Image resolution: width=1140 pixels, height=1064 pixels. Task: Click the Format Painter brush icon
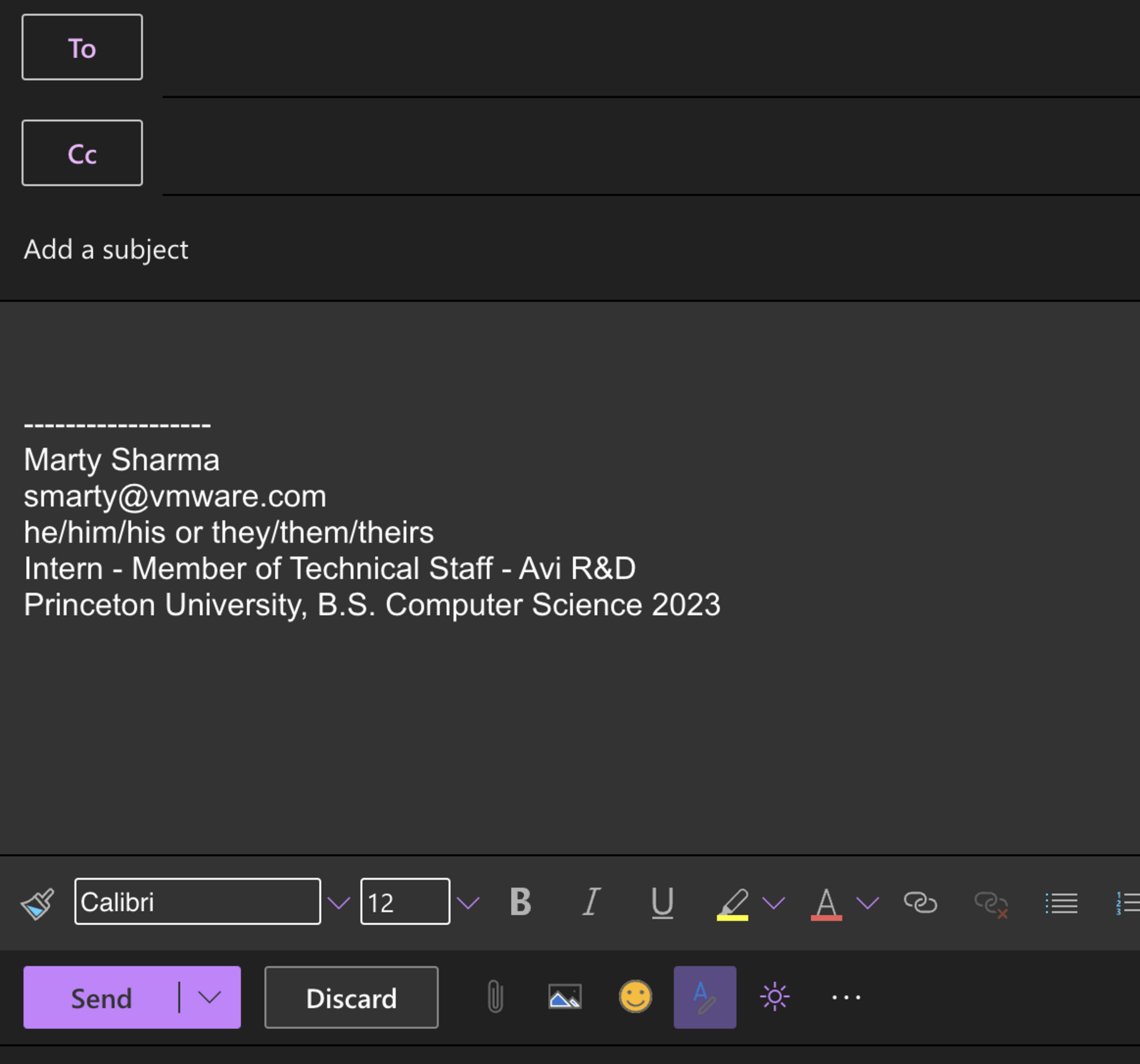(x=38, y=904)
